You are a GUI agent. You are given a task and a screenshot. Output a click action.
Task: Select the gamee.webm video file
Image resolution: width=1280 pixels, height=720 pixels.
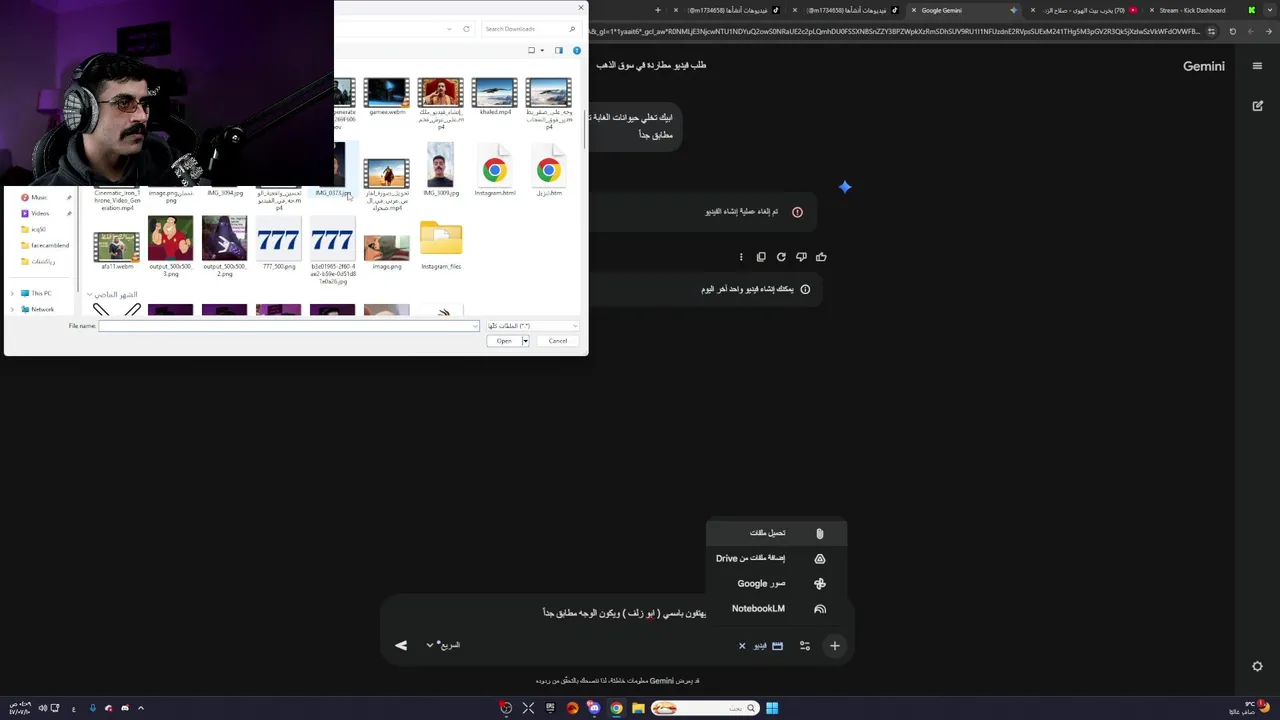pos(387,97)
